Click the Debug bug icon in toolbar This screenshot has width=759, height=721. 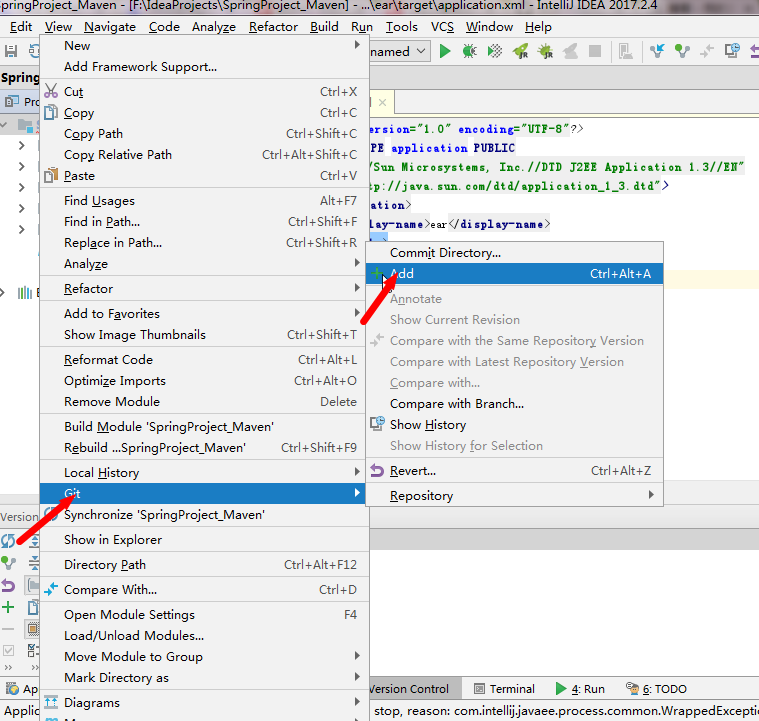pyautogui.click(x=470, y=51)
